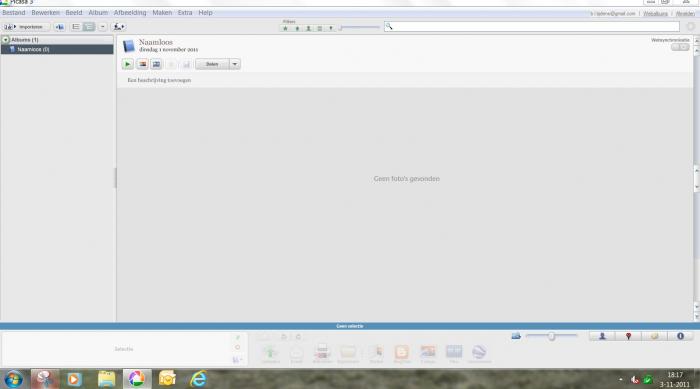Open the Delen share button
This screenshot has width=700, height=389.
(x=212, y=64)
